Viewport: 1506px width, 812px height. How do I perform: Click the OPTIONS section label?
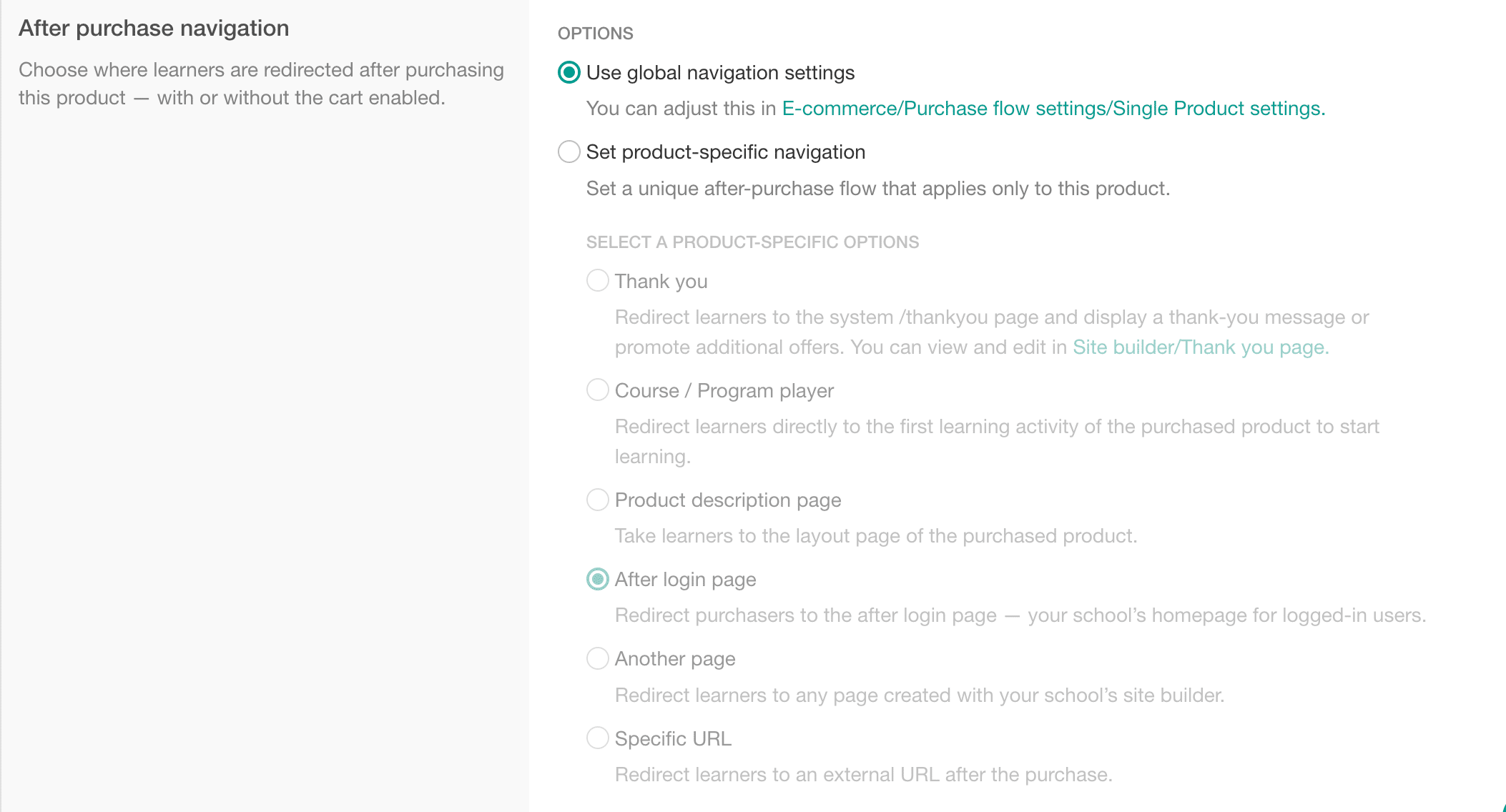pyautogui.click(x=595, y=33)
